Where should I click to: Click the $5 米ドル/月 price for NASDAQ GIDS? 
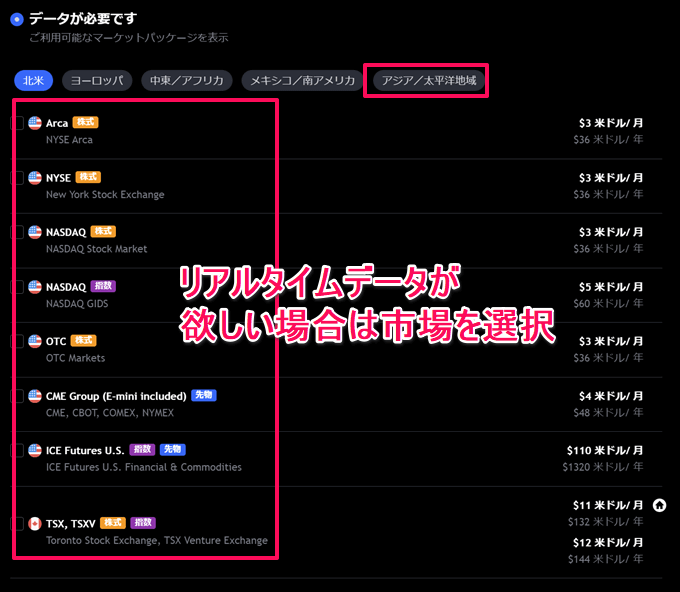coord(611,287)
